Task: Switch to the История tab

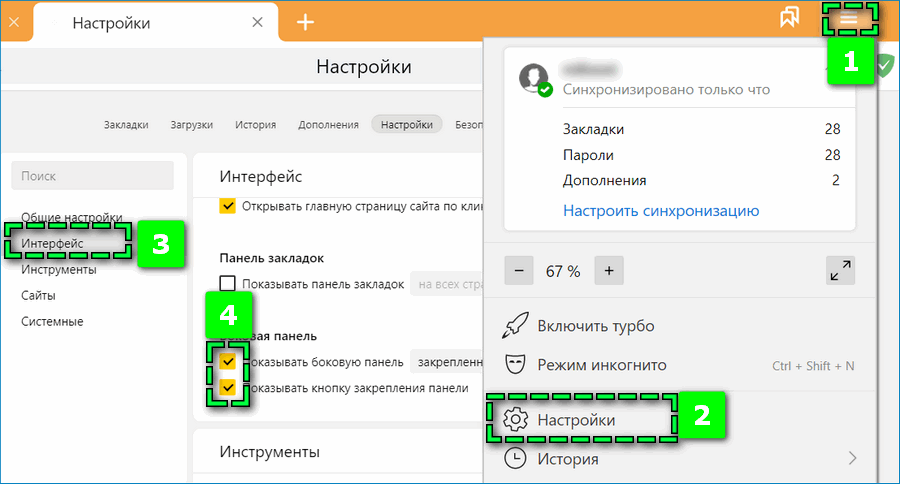Action: (255, 125)
